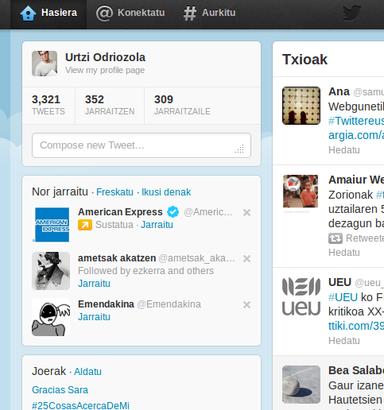Expand Amaiur tweet with Hedatu

coord(344,253)
